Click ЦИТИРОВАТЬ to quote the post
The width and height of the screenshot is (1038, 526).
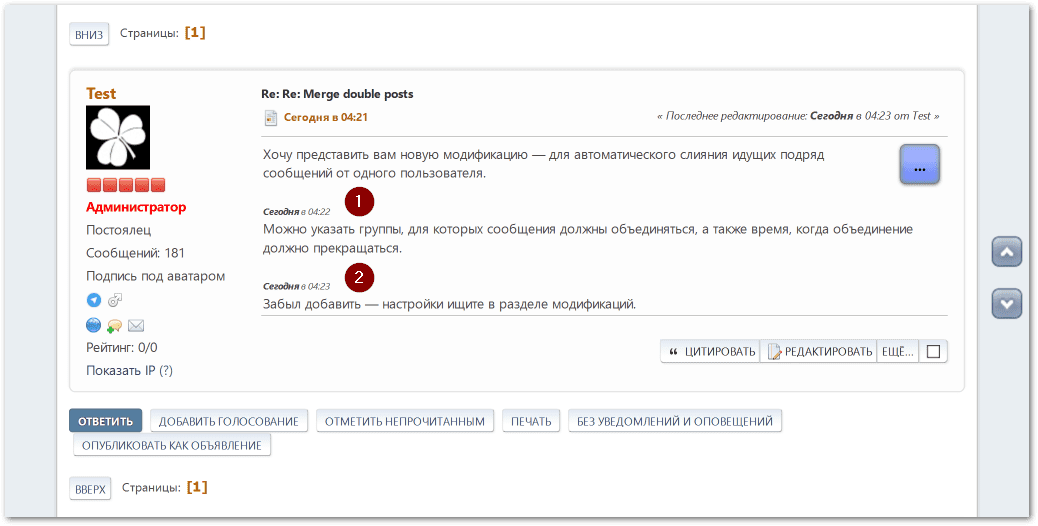[x=711, y=352]
